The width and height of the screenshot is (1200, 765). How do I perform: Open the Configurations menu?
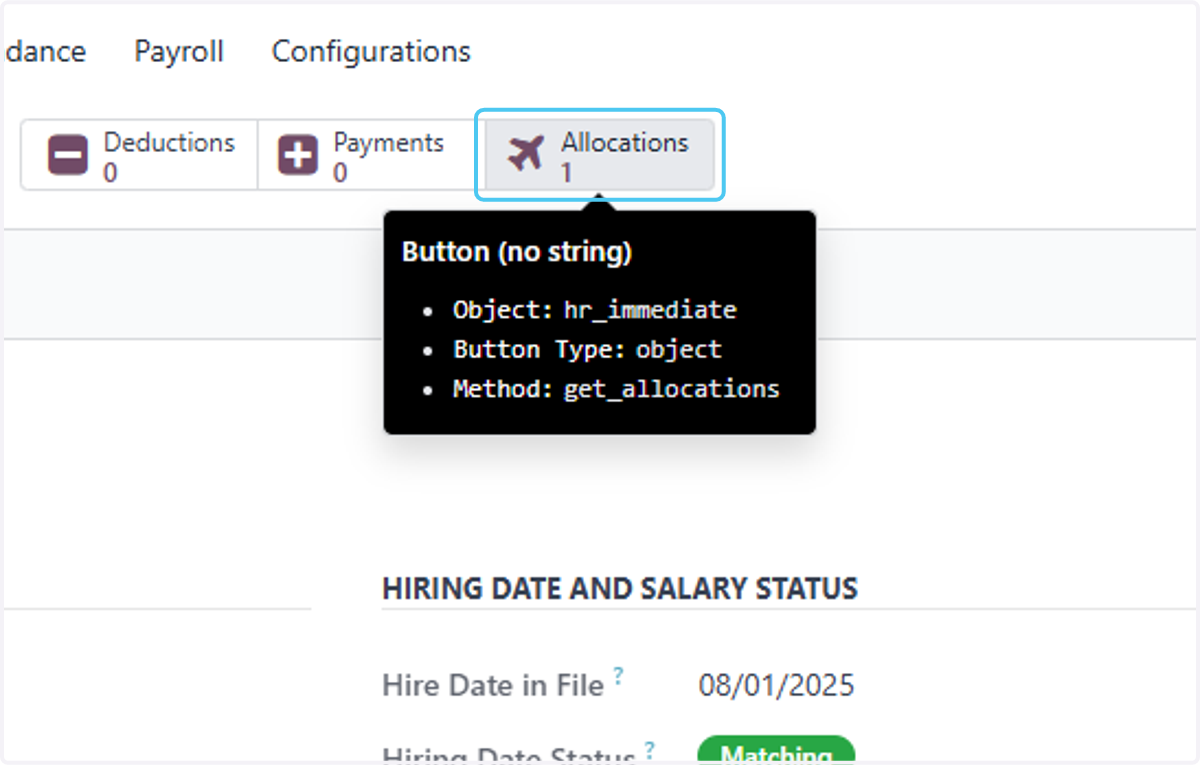(371, 51)
